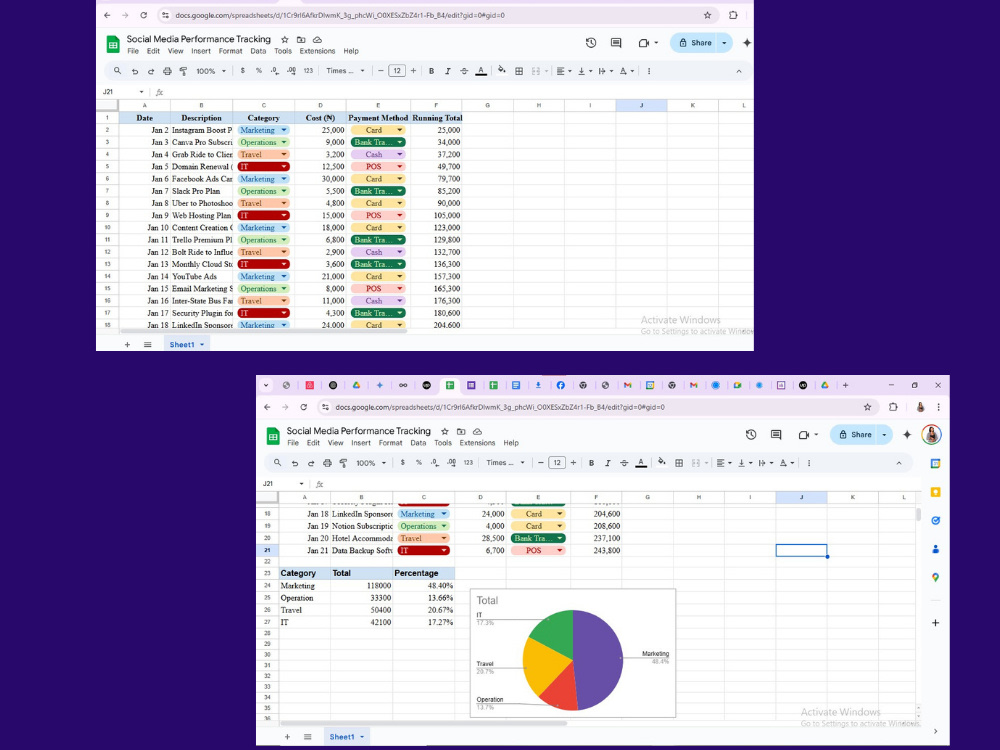Select paint format tool in upper window
Image resolution: width=1000 pixels, height=750 pixels.
pos(183,71)
